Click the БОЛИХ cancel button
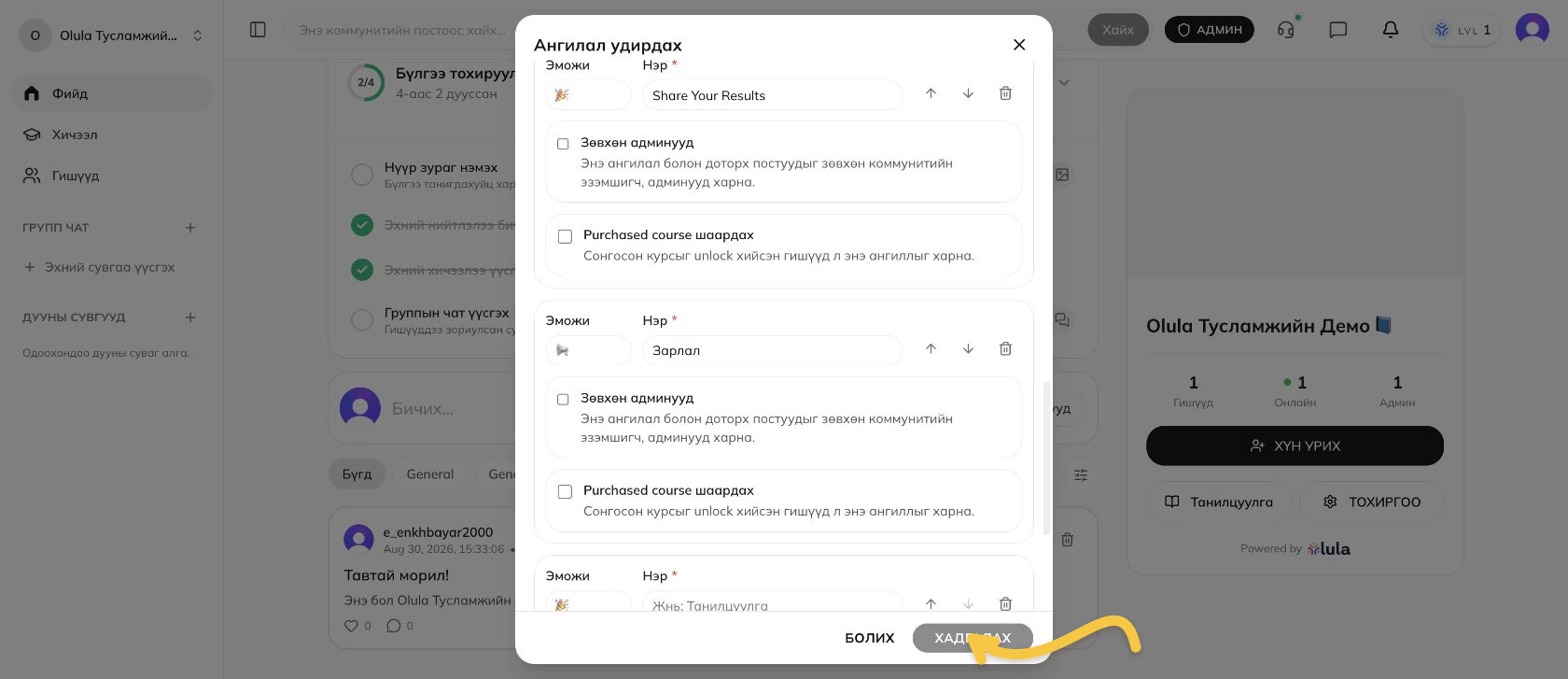Image resolution: width=1568 pixels, height=679 pixels. (869, 638)
